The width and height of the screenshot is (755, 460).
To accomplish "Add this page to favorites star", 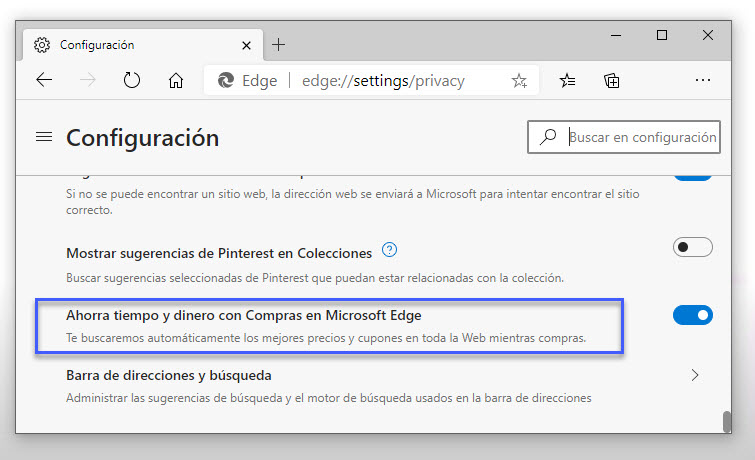I will tap(519, 81).
